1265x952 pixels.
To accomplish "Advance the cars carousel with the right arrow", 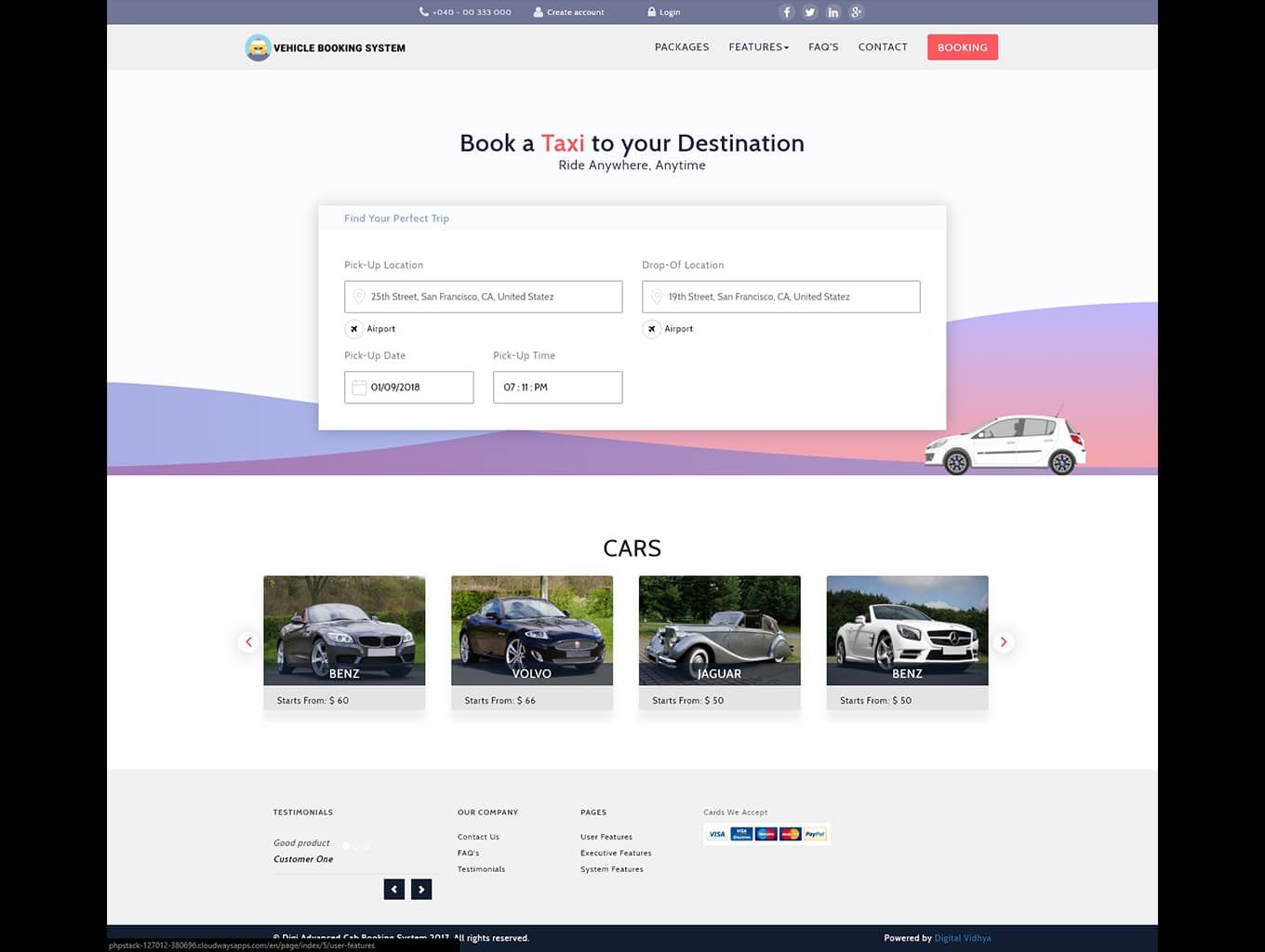I will coord(1004,641).
